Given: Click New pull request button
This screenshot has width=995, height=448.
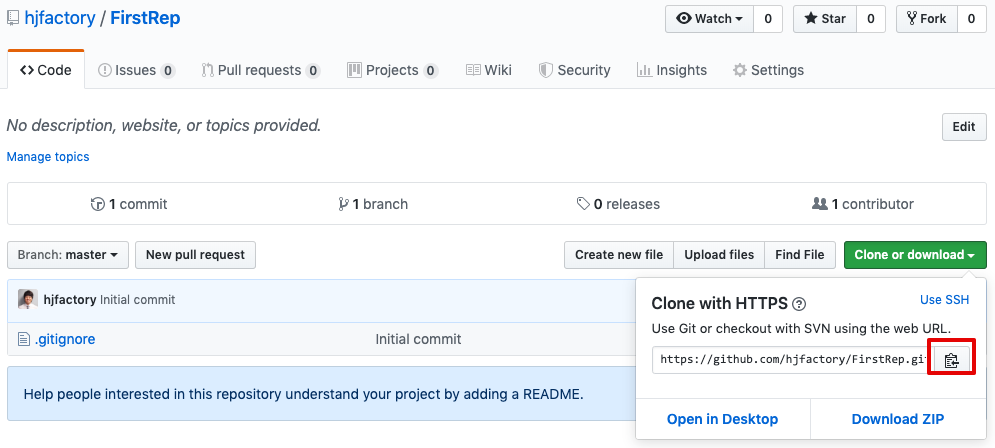Looking at the screenshot, I should (195, 255).
